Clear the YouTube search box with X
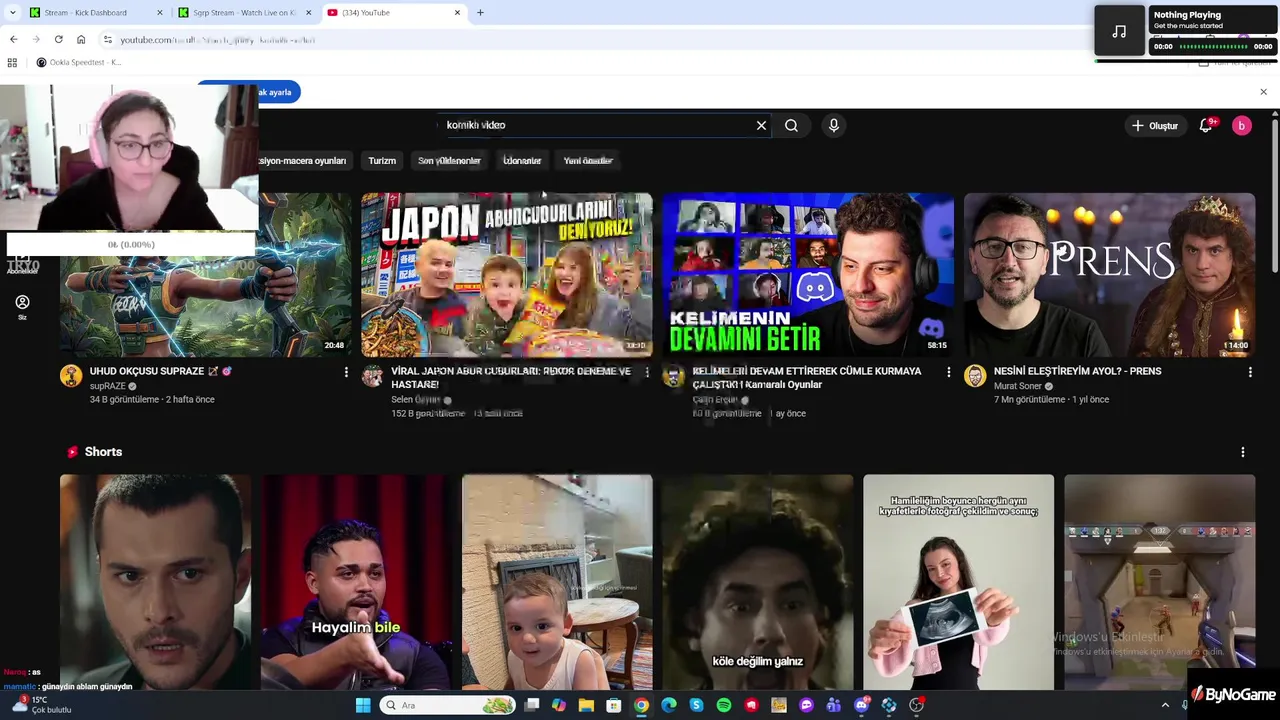This screenshot has height=720, width=1280. pyautogui.click(x=761, y=125)
